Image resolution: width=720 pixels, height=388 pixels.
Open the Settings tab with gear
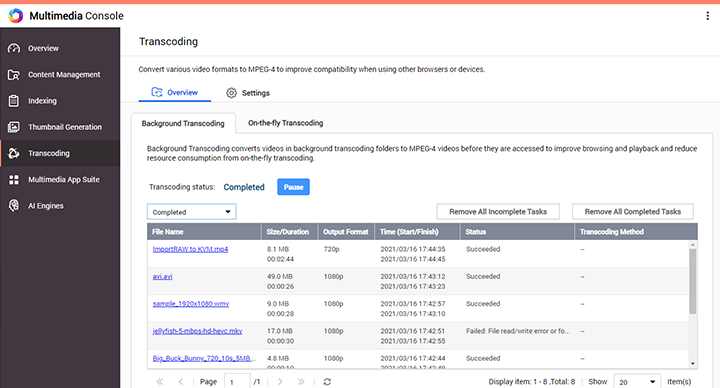248,93
